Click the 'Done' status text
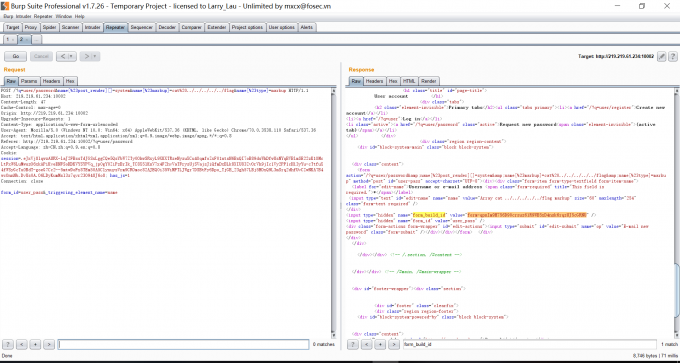Image resolution: width=680 pixels, height=363 pixels. [x=7, y=356]
